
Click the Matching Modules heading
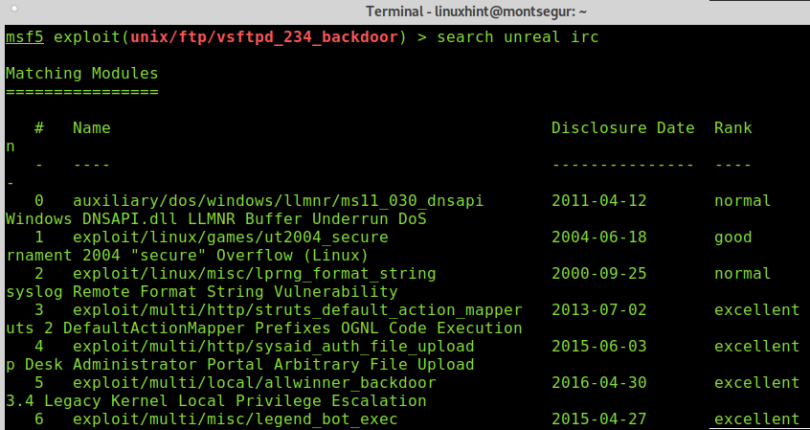coord(82,73)
